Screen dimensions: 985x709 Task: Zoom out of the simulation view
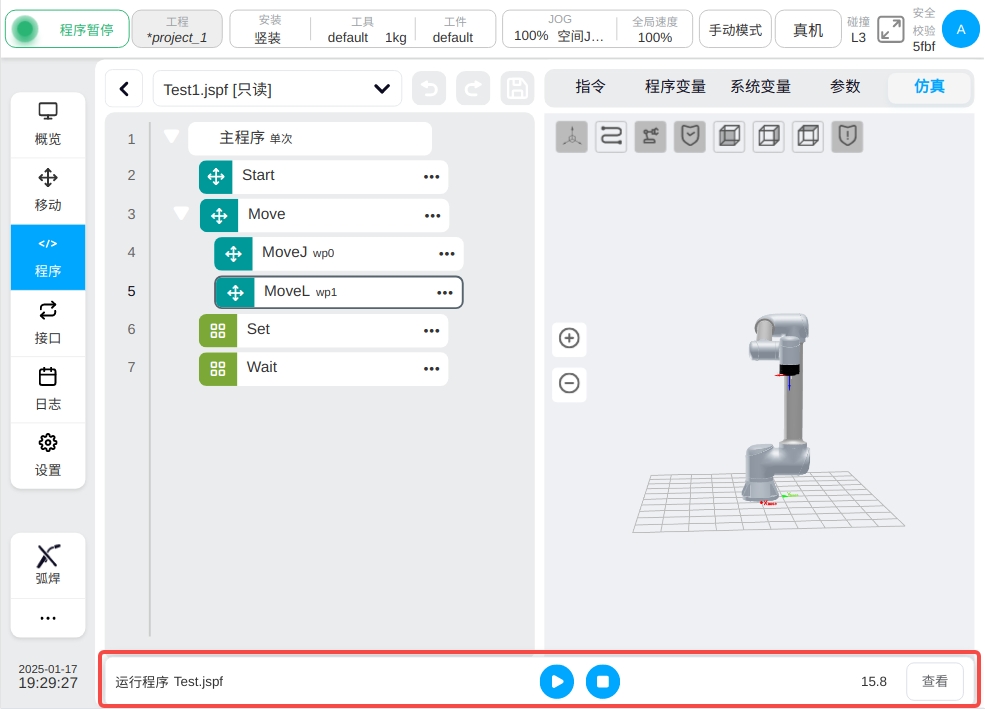(569, 383)
